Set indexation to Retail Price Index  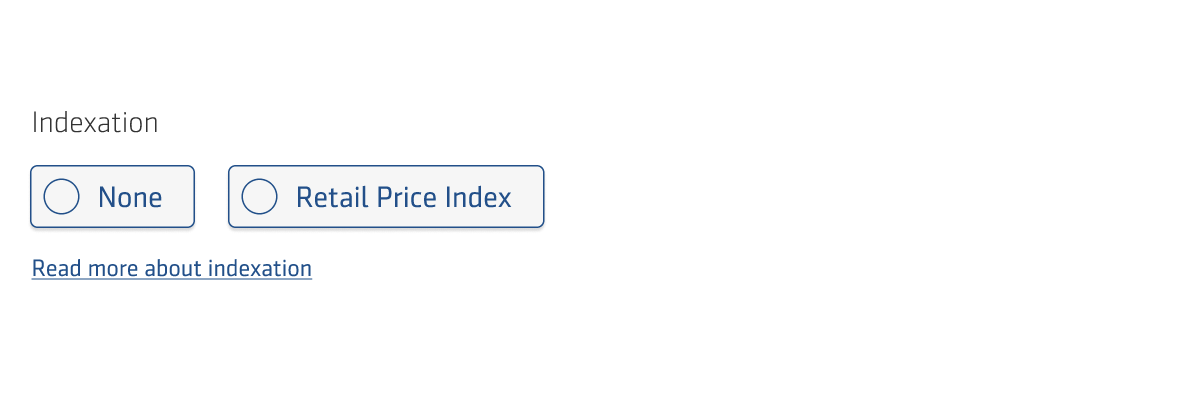click(x=386, y=197)
